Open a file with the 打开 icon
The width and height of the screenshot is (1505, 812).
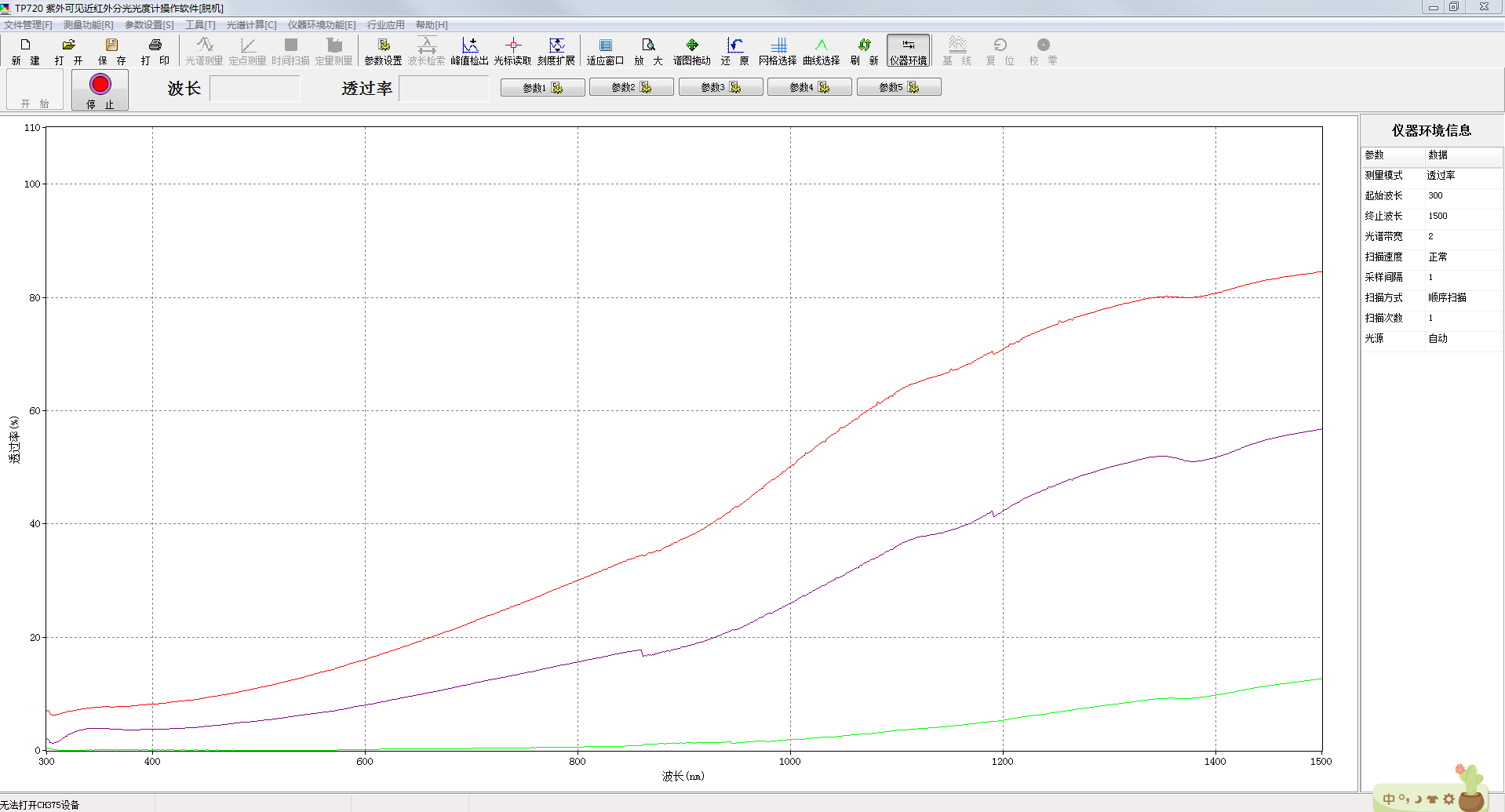69,51
